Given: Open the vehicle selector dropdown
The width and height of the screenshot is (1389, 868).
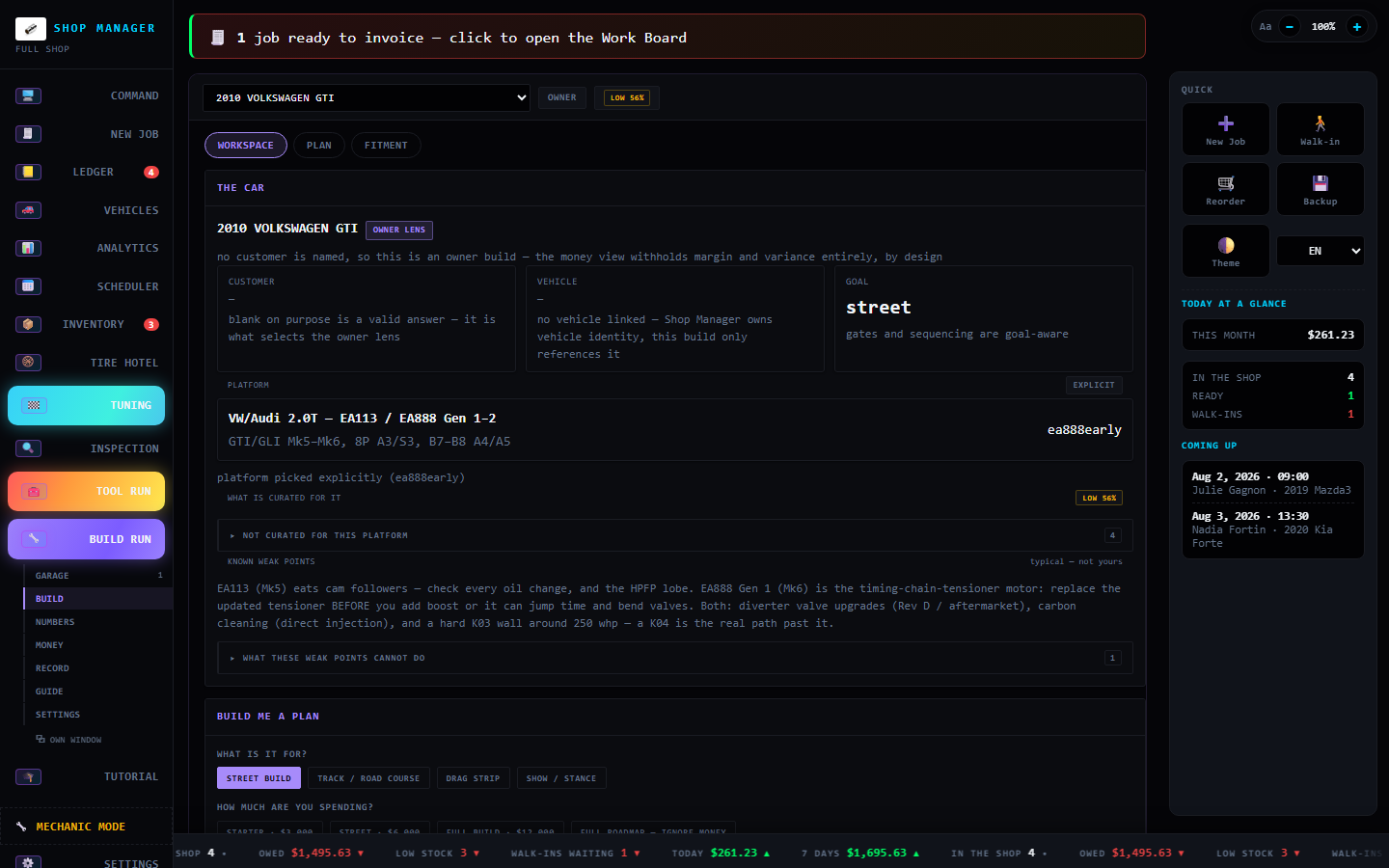Looking at the screenshot, I should coord(367,97).
